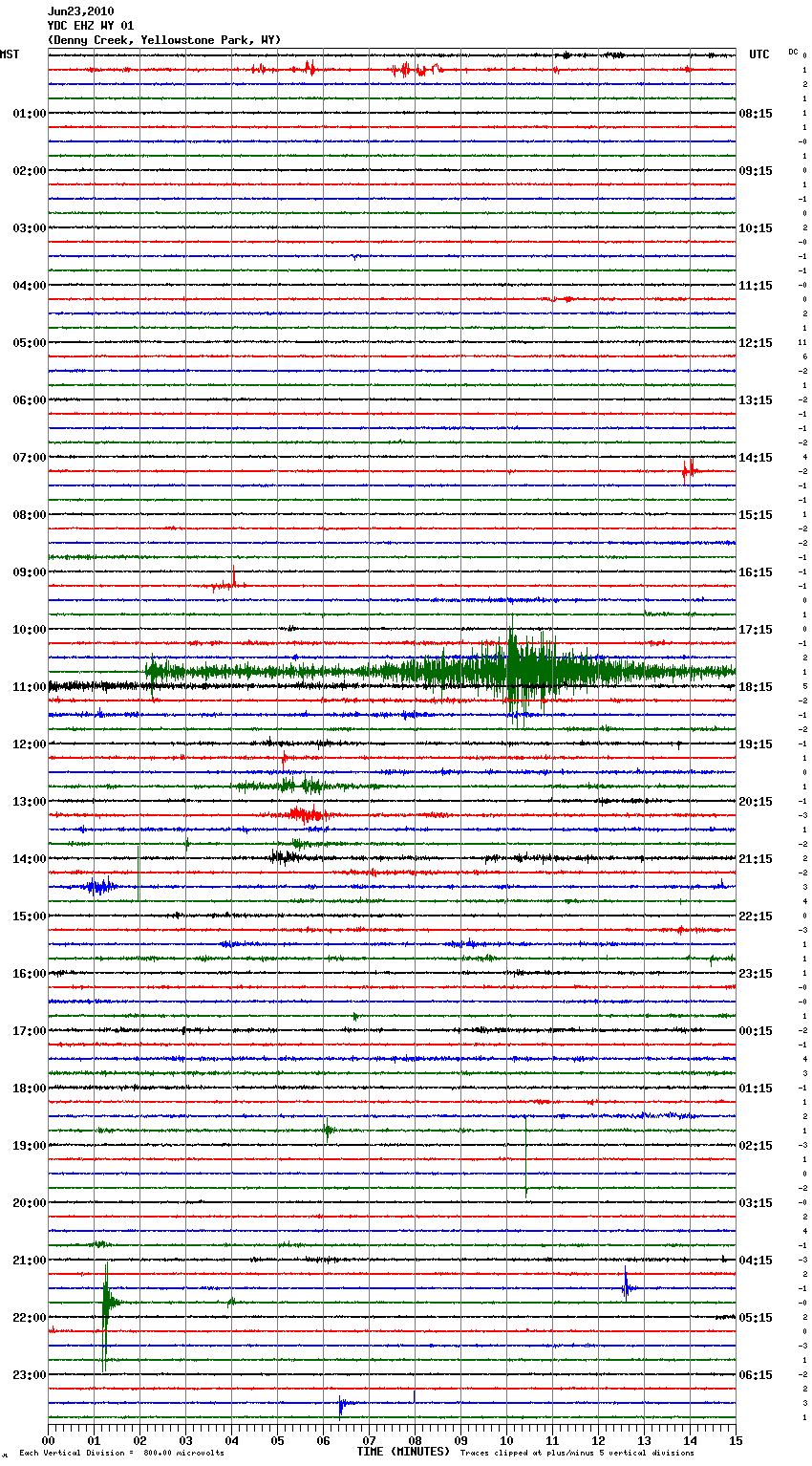Click the 08:15 UTC time label
The height and width of the screenshot is (1466, 812).
click(756, 114)
